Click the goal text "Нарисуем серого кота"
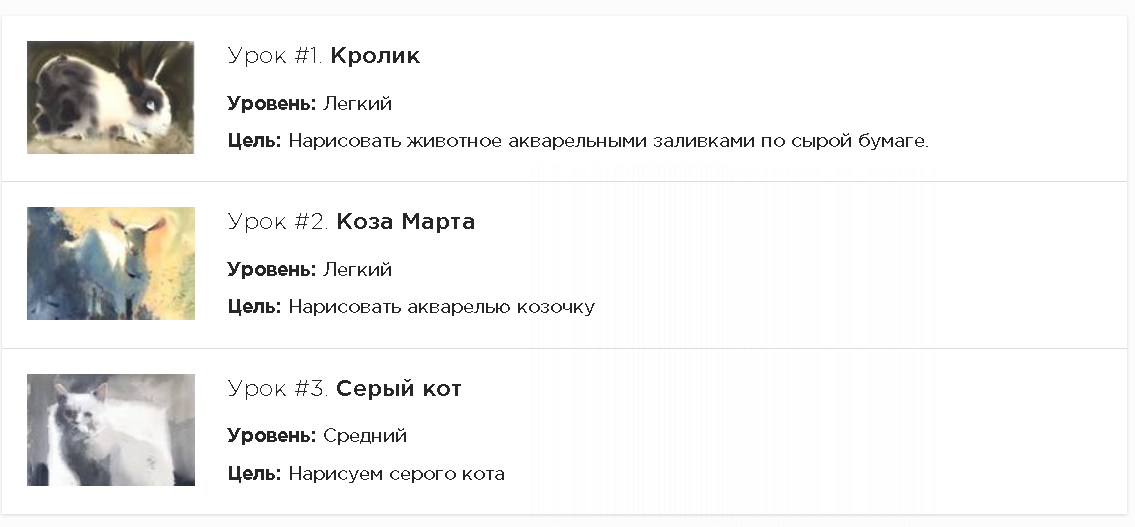 [x=396, y=474]
